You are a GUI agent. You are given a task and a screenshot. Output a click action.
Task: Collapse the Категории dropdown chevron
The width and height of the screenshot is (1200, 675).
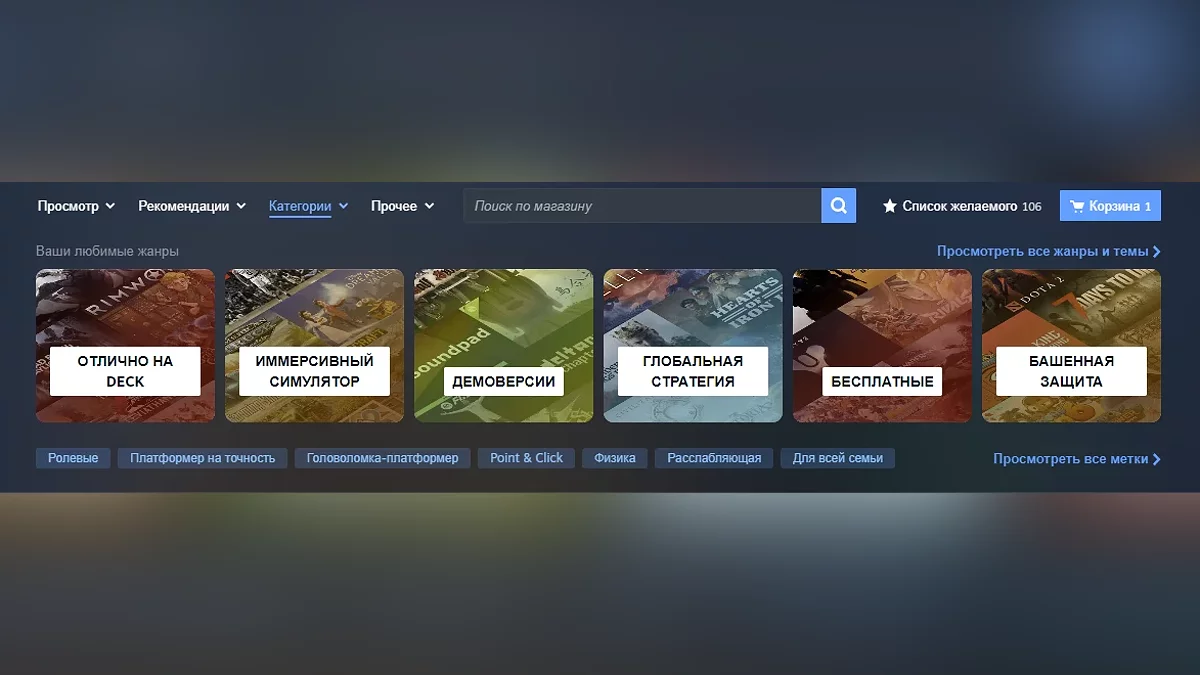click(343, 206)
